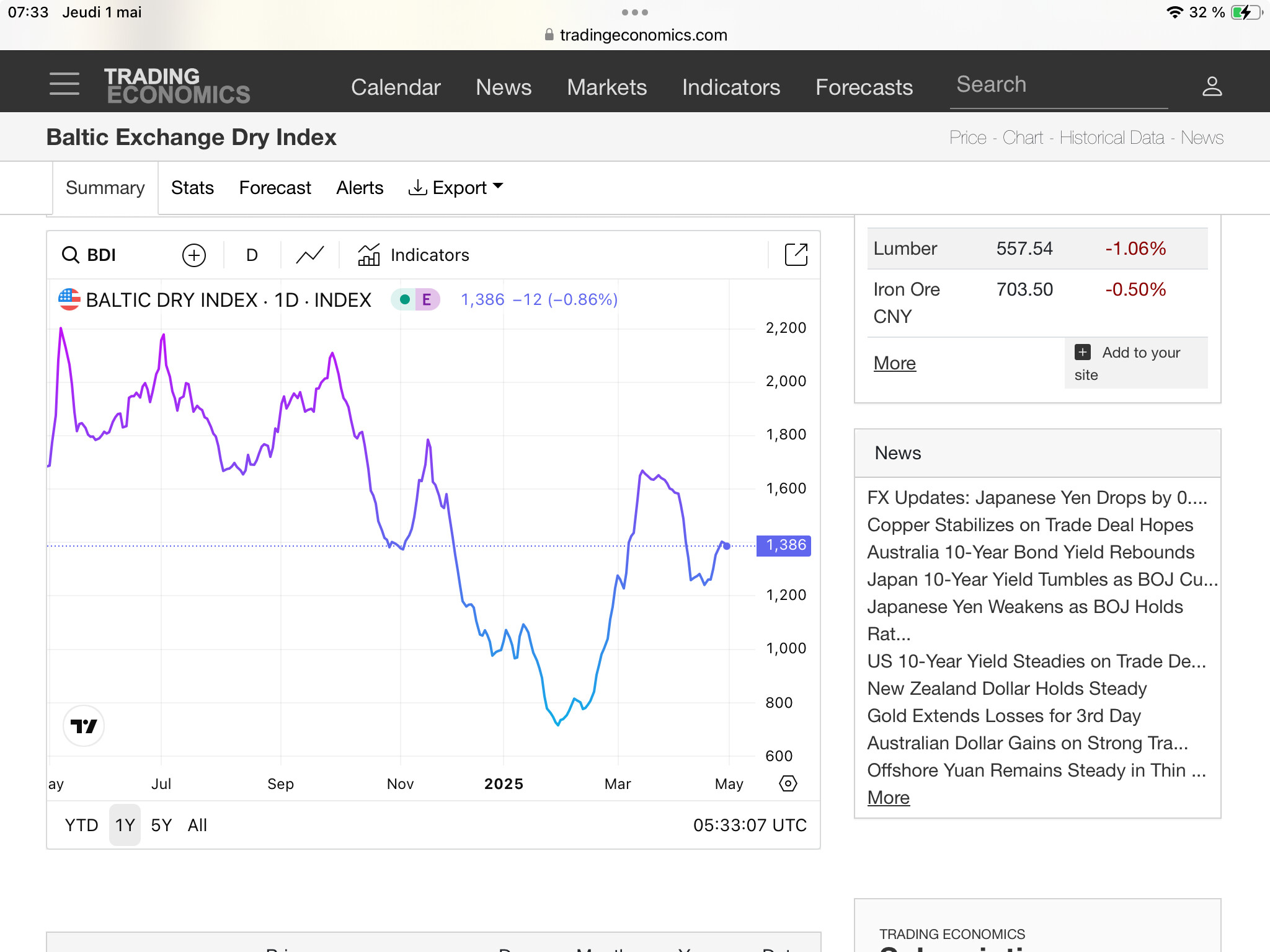Click the E events badge
Screen dimensions: 1270x952
[427, 300]
